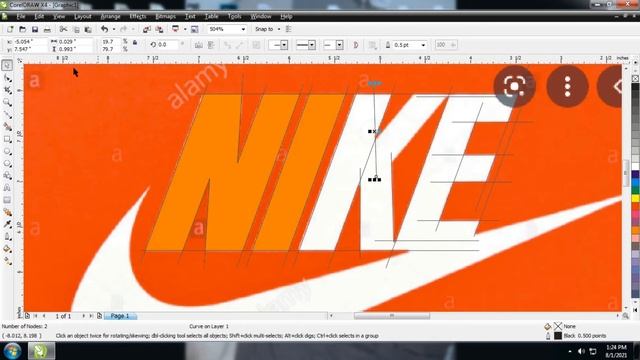Switch to the Page 1 tab

[120, 316]
